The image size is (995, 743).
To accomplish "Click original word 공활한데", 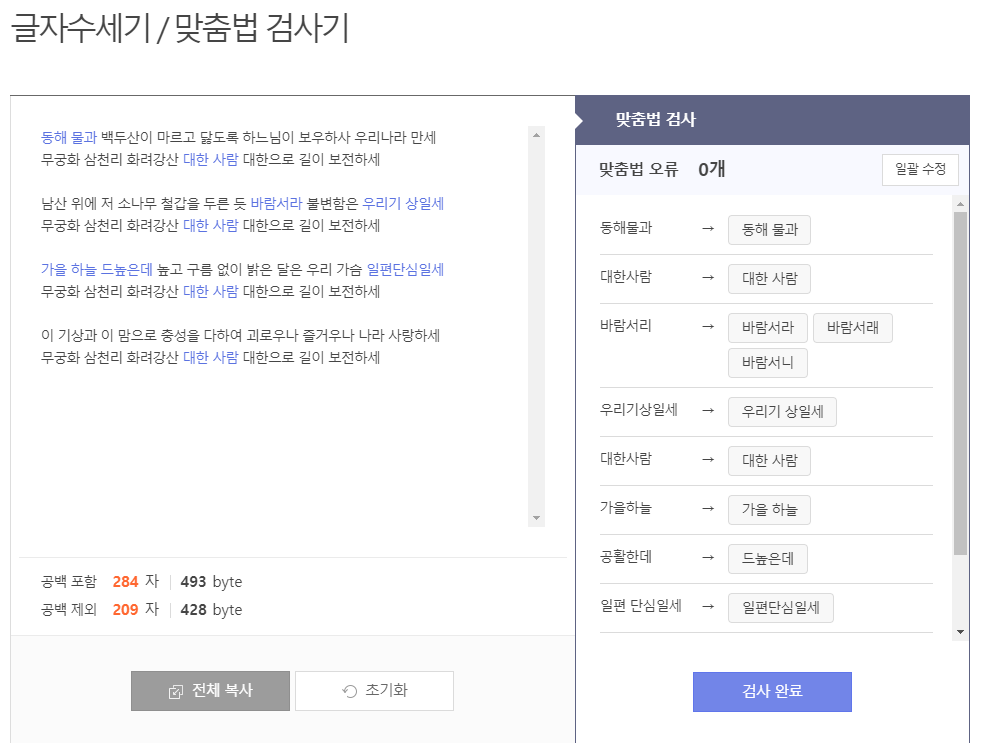I will (626, 556).
